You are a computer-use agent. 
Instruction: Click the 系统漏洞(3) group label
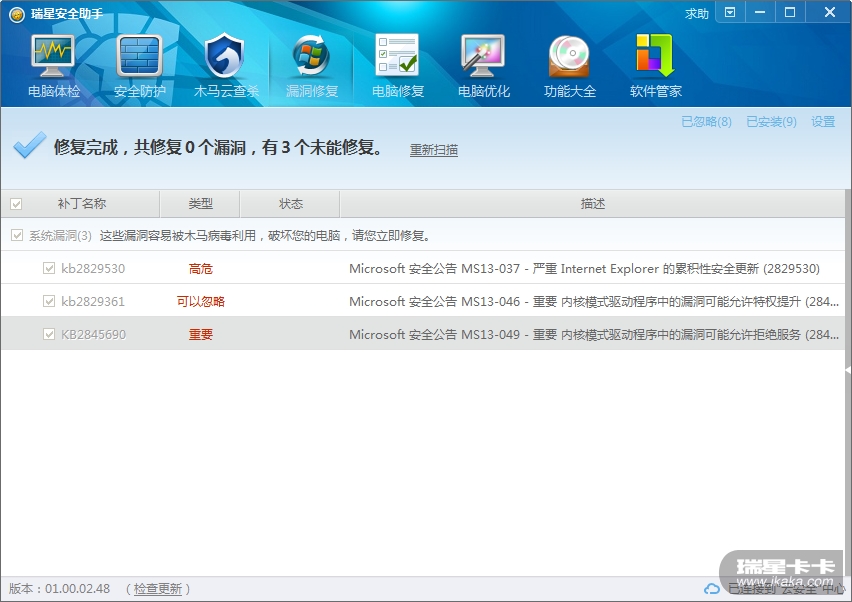(x=60, y=236)
